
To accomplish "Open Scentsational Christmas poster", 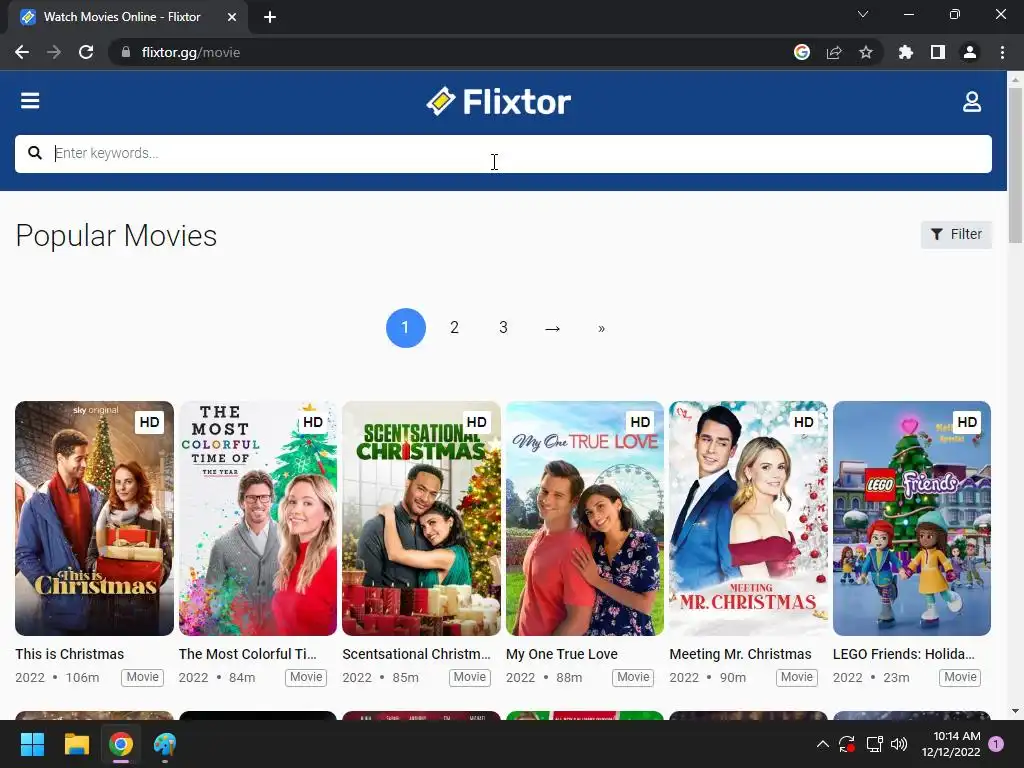I will click(421, 518).
